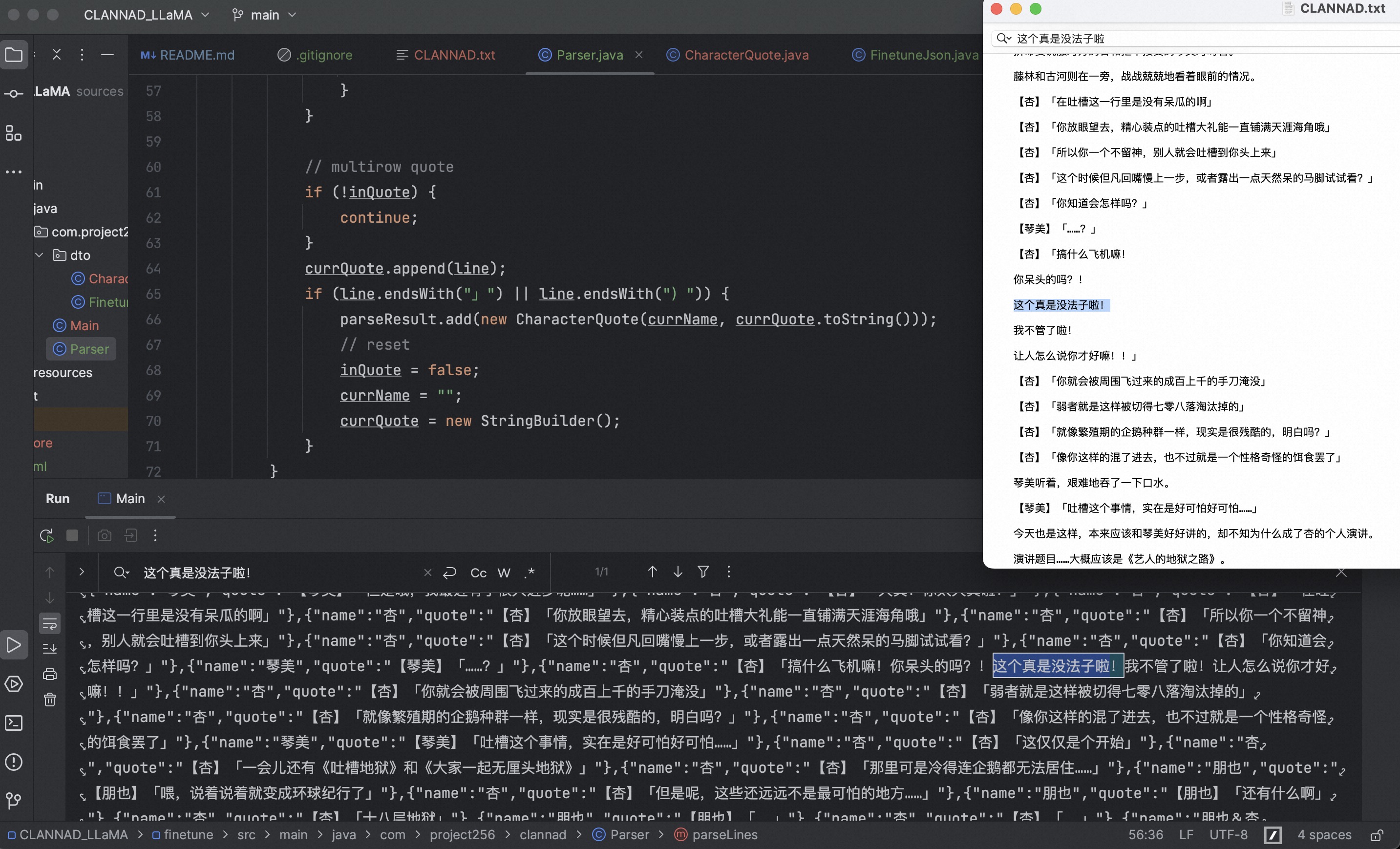Switch to the CharacterQuote.java tab
This screenshot has height=849, width=1400.
click(x=738, y=55)
